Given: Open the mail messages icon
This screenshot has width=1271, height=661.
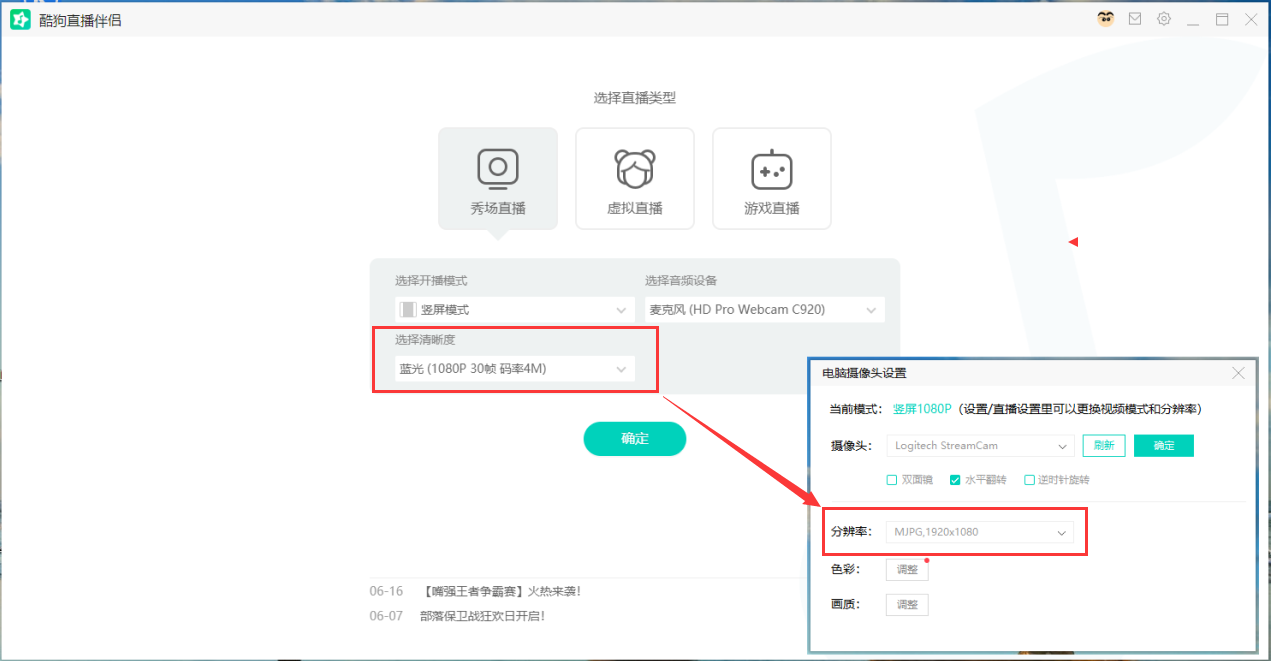Looking at the screenshot, I should pos(1135,19).
